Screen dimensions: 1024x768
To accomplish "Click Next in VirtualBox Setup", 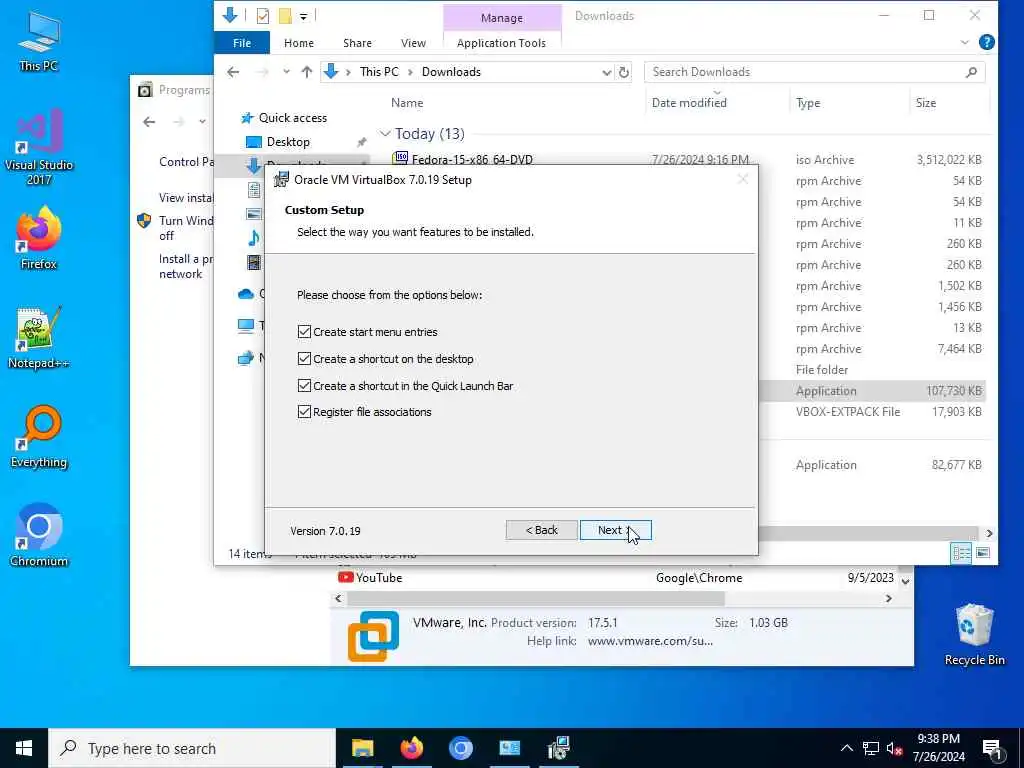I will (x=615, y=530).
